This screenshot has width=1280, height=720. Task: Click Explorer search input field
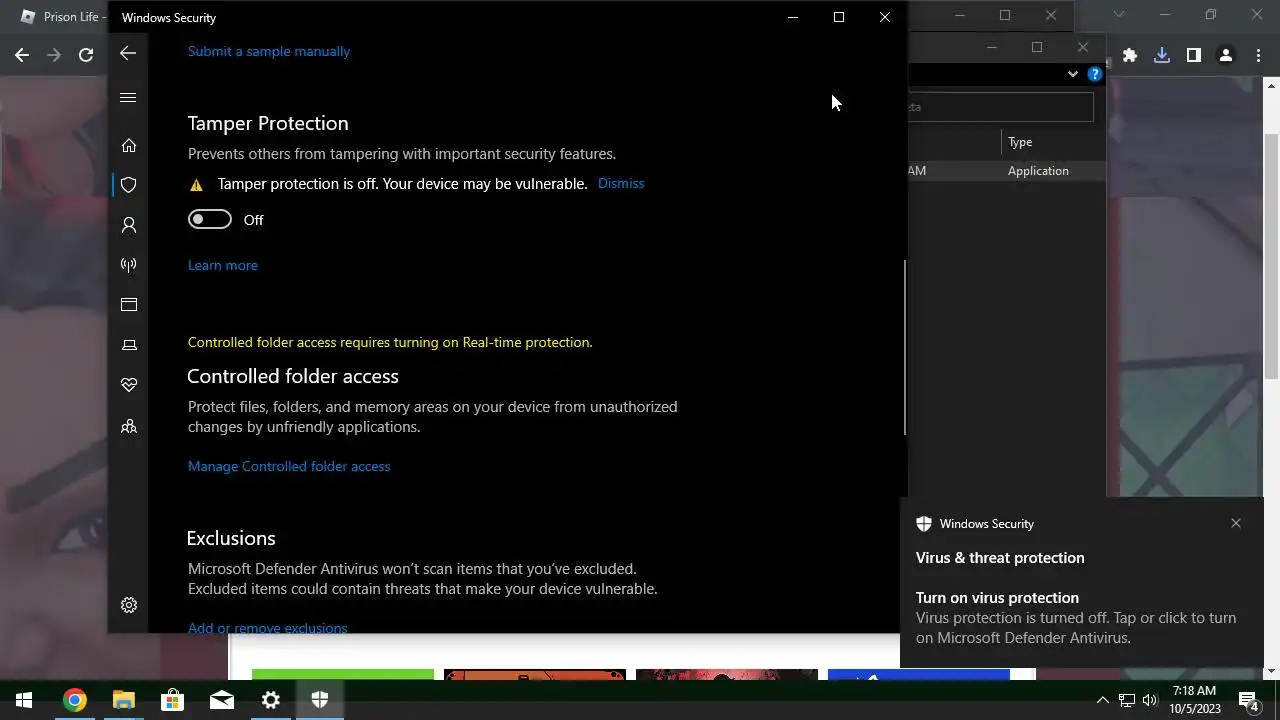[x=1000, y=106]
